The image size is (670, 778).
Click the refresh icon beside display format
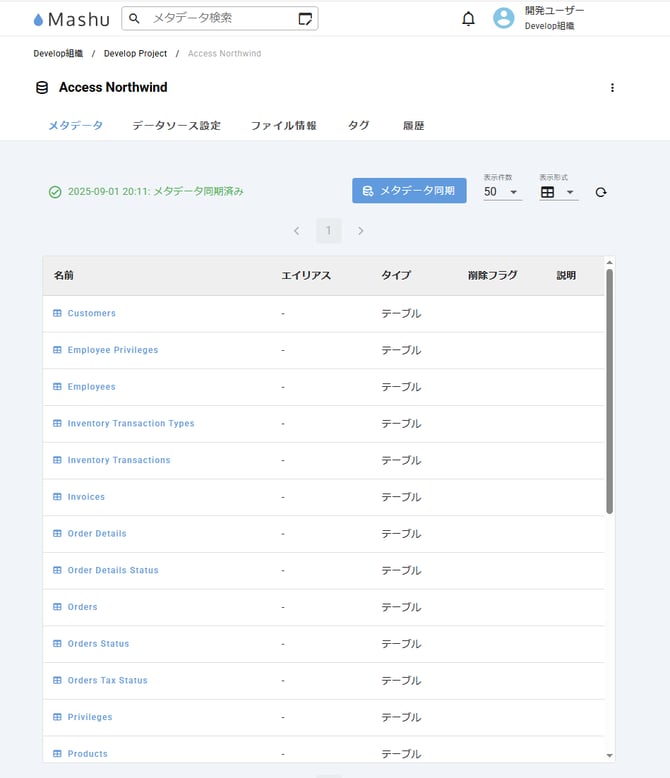point(601,192)
